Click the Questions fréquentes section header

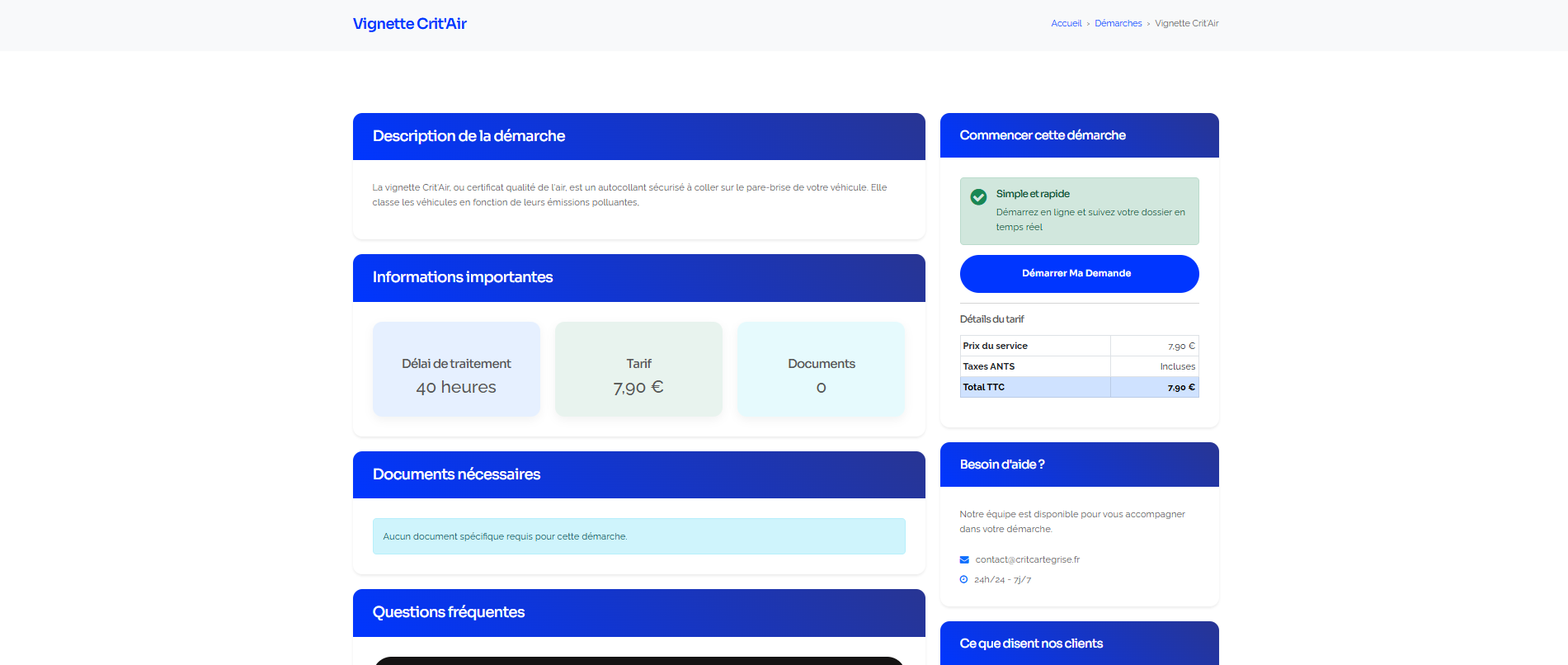(x=638, y=612)
